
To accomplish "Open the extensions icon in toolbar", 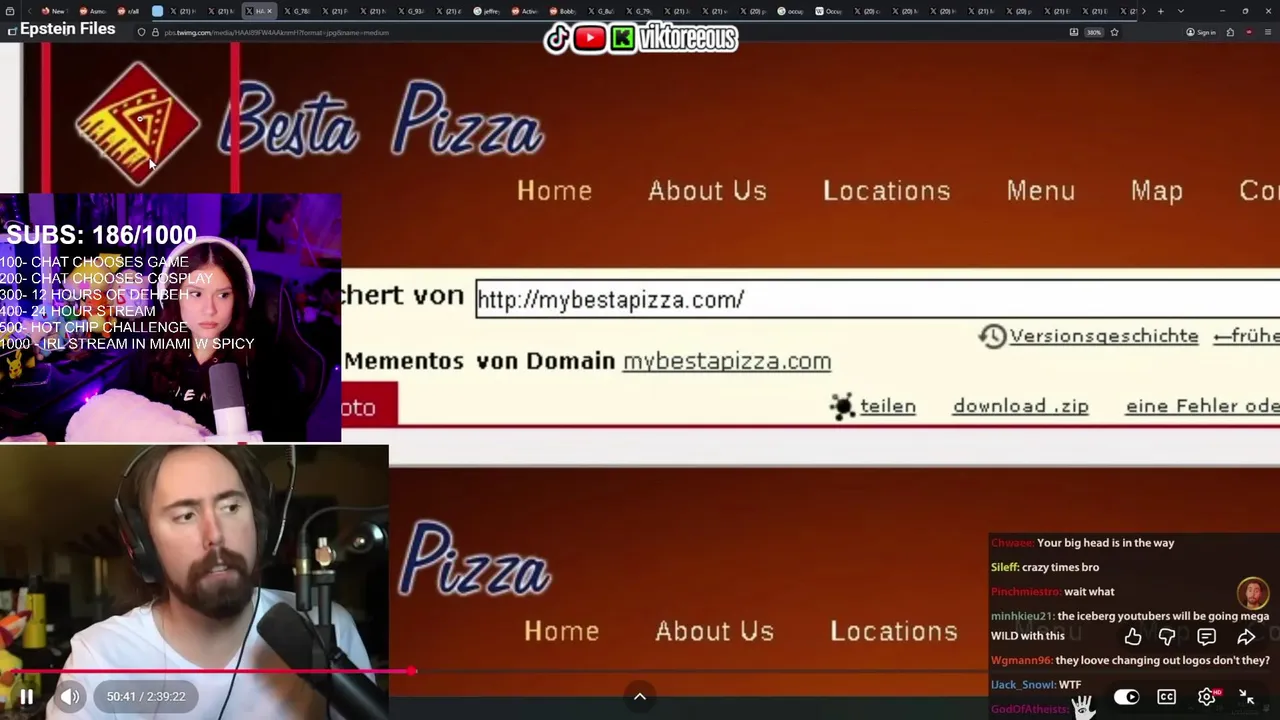I will click(x=1230, y=32).
